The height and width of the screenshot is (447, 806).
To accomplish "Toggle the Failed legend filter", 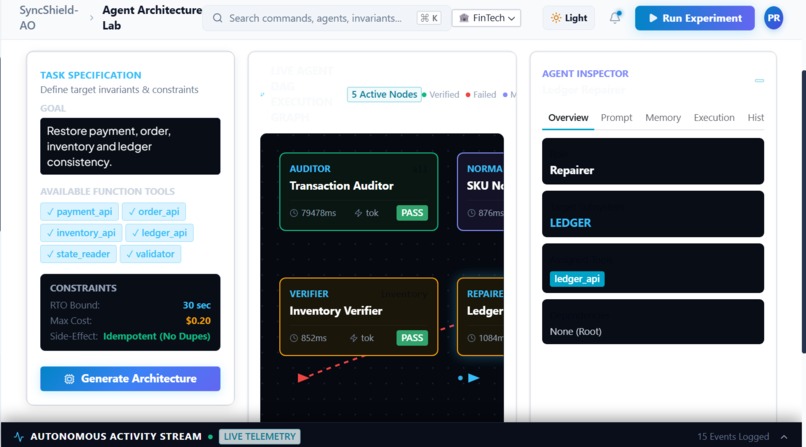I will [481, 95].
